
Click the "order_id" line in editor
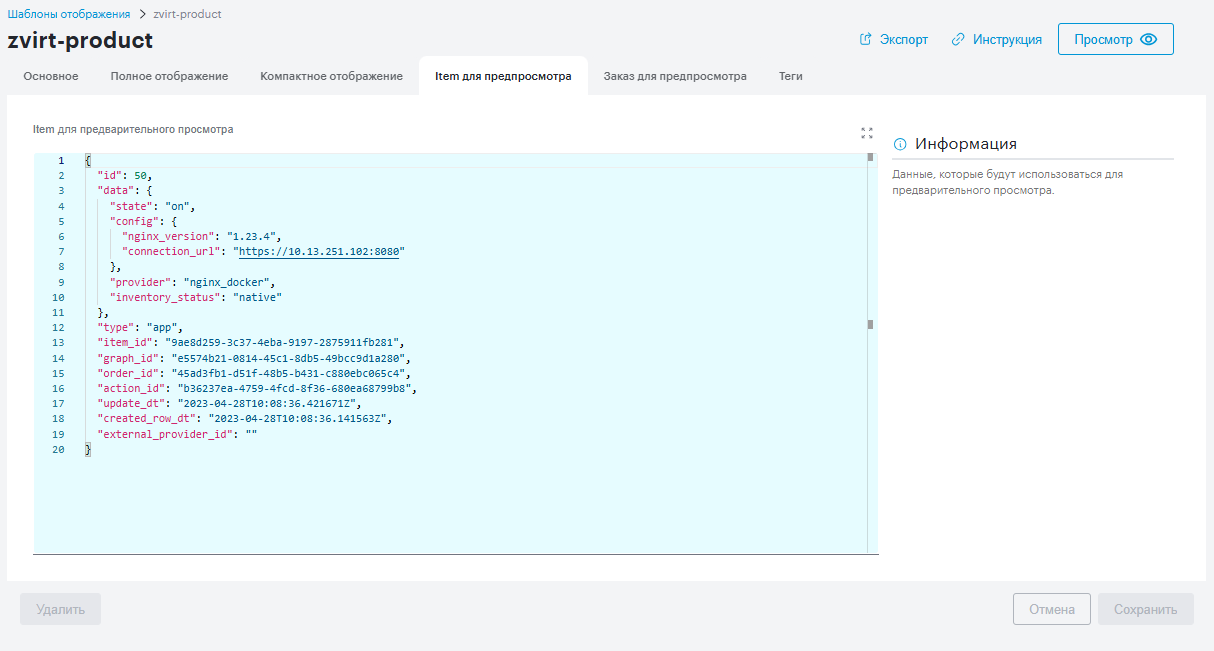click(x=254, y=373)
